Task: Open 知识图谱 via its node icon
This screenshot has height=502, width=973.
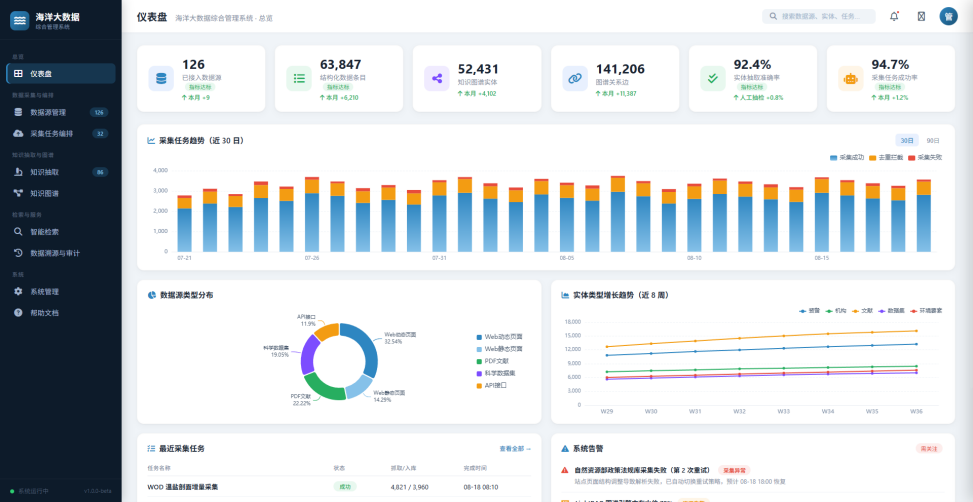Action: click(x=18, y=193)
